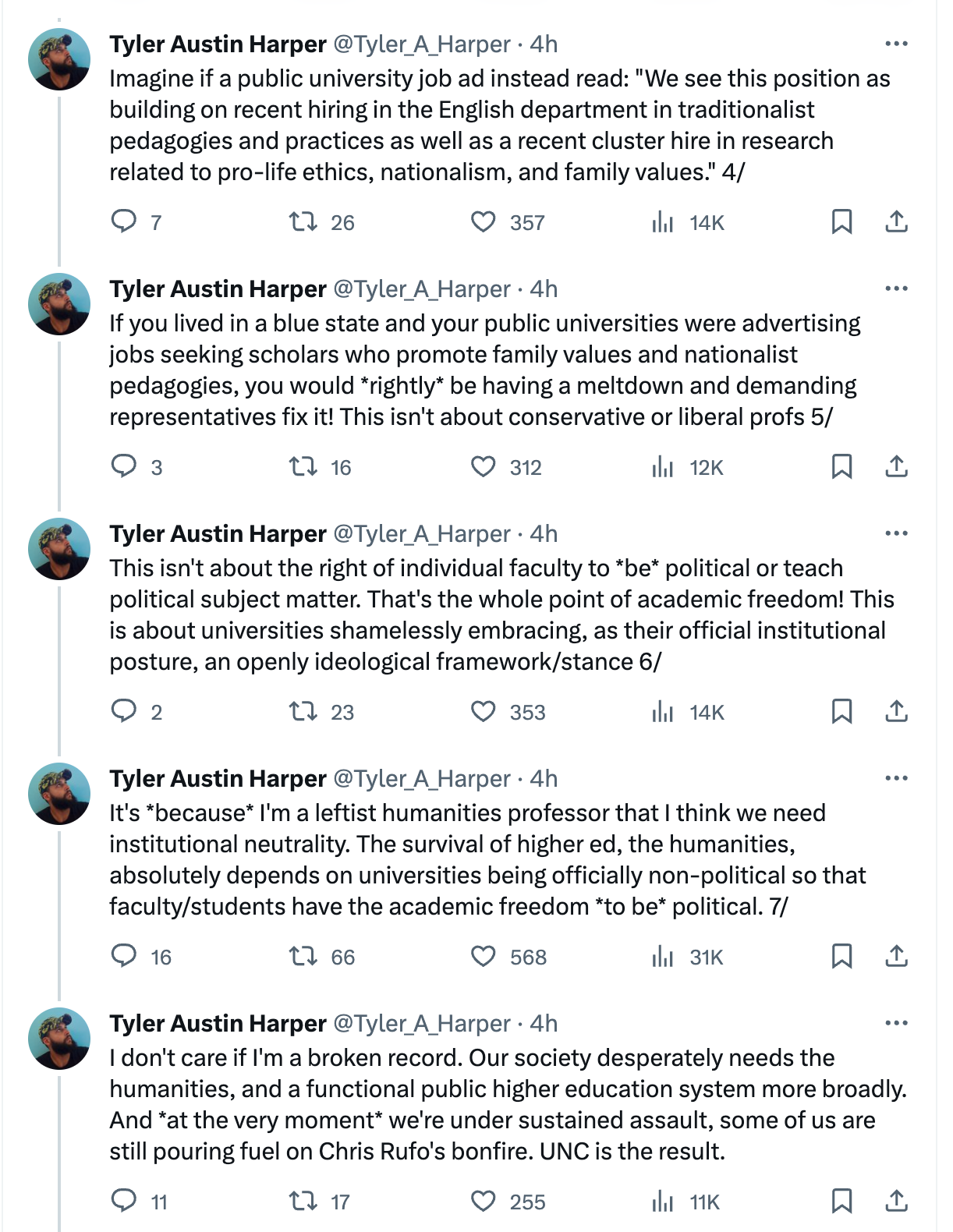This screenshot has width=953, height=1232.
Task: Toggle like on the top job ad tweet
Action: (484, 222)
